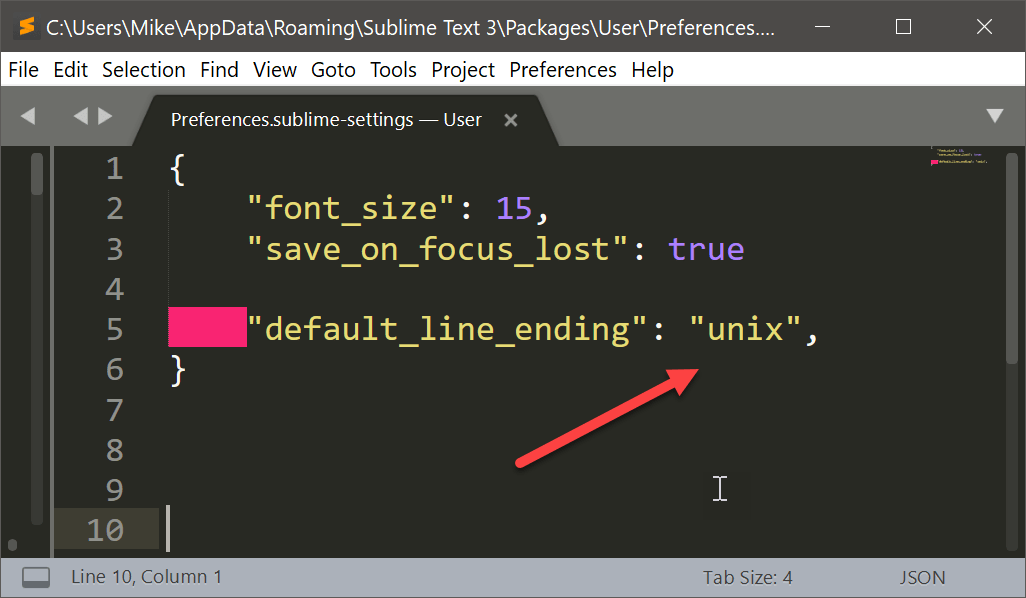Screen dimensions: 1026x598
Task: Place cursor on the "unix" value
Action: pos(745,328)
